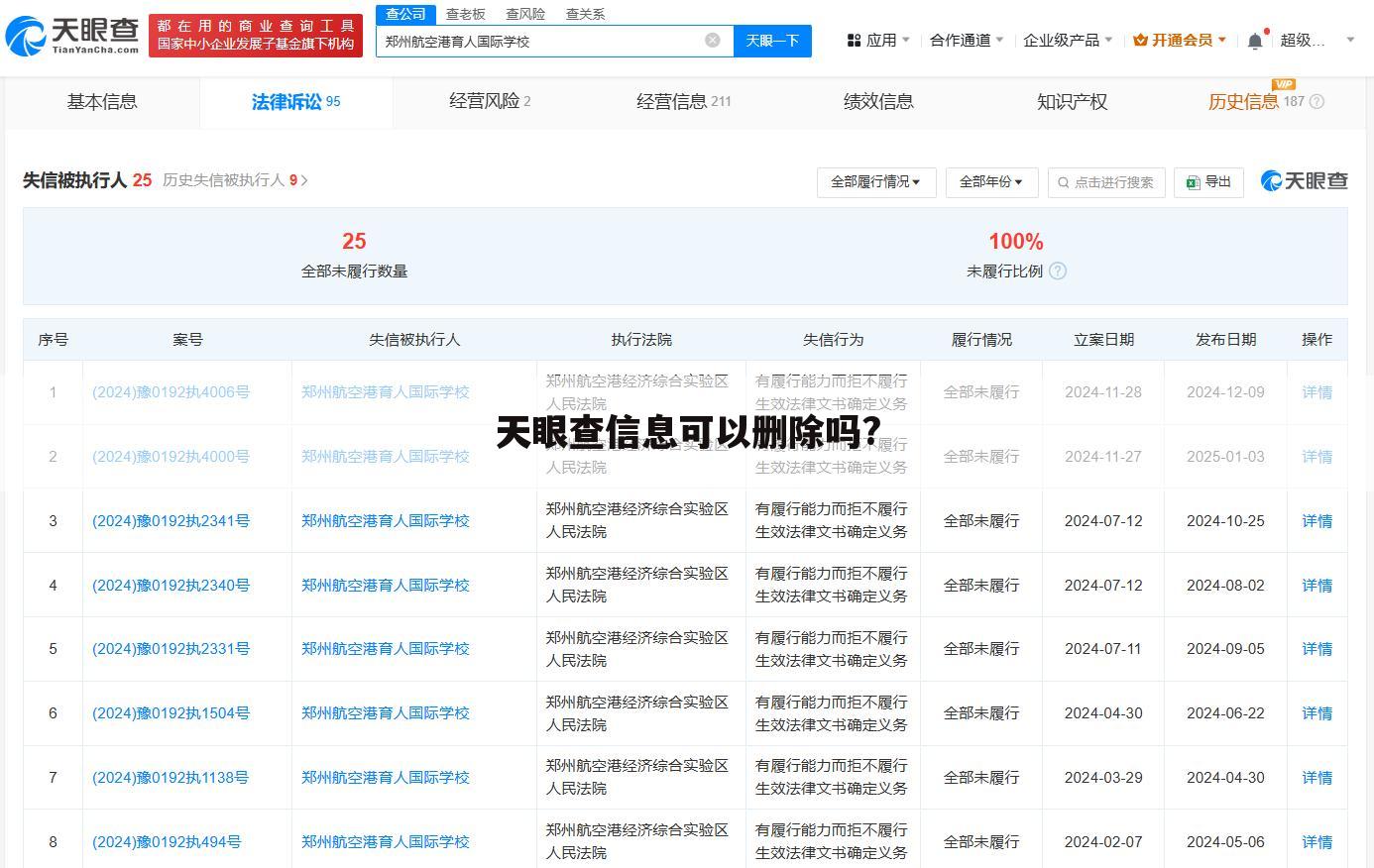Viewport: 1374px width, 868px height.
Task: Open 详情 for row 7
Action: pyautogui.click(x=1317, y=778)
